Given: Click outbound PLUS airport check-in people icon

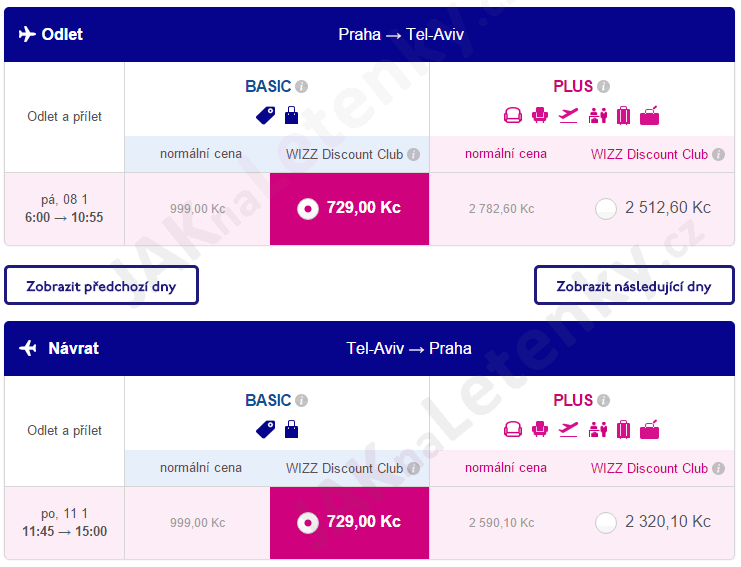Looking at the screenshot, I should [x=597, y=115].
